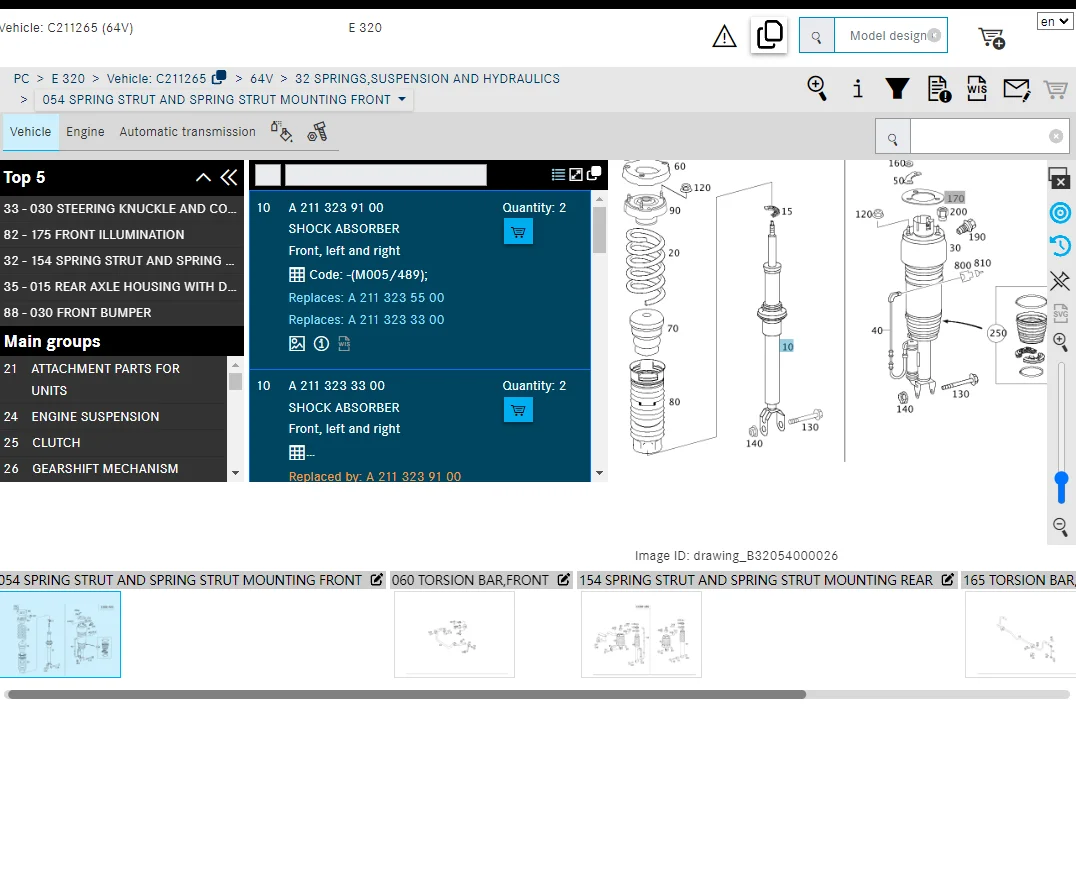Go to PC in breadcrumb
1076x874 pixels.
tap(21, 78)
